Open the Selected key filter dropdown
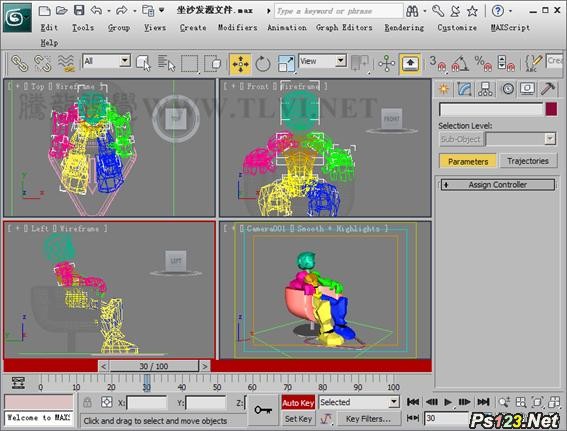 tap(359, 402)
